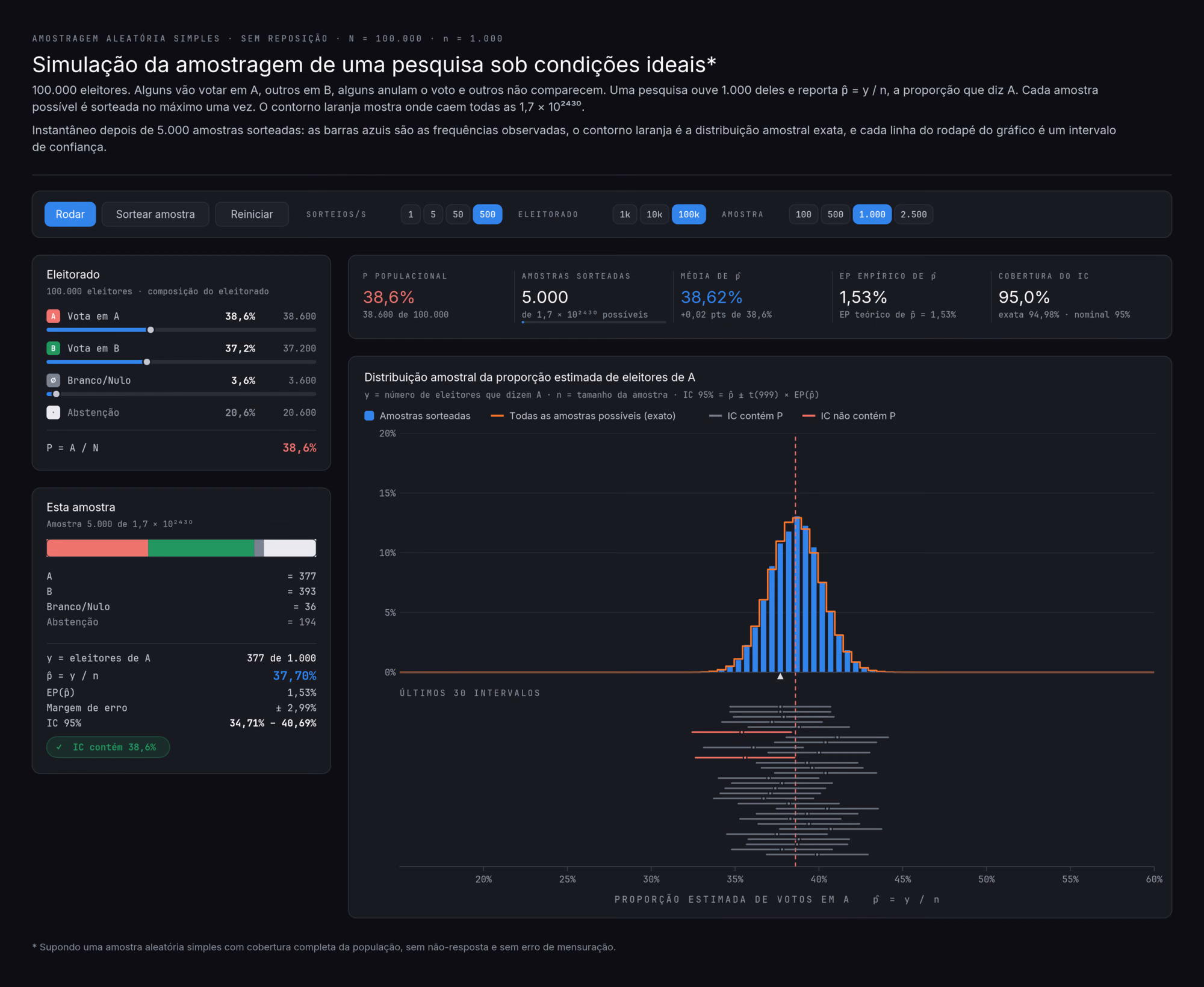The height and width of the screenshot is (987, 1204).
Task: Set sorteios per second to 5
Action: click(433, 214)
